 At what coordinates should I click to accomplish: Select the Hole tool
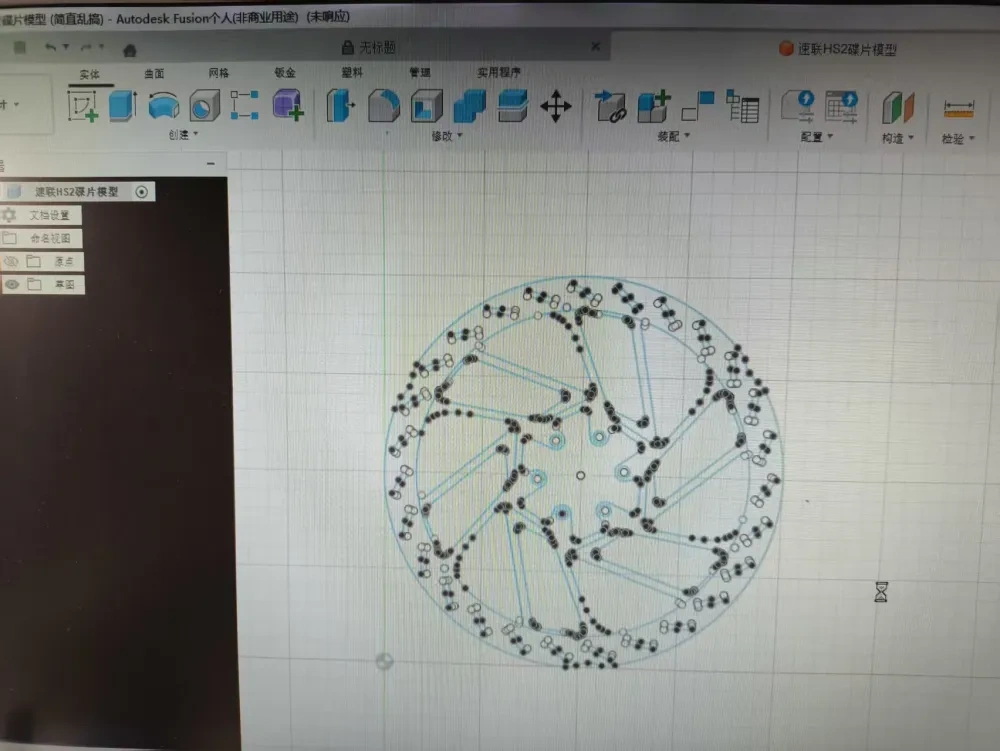(204, 106)
